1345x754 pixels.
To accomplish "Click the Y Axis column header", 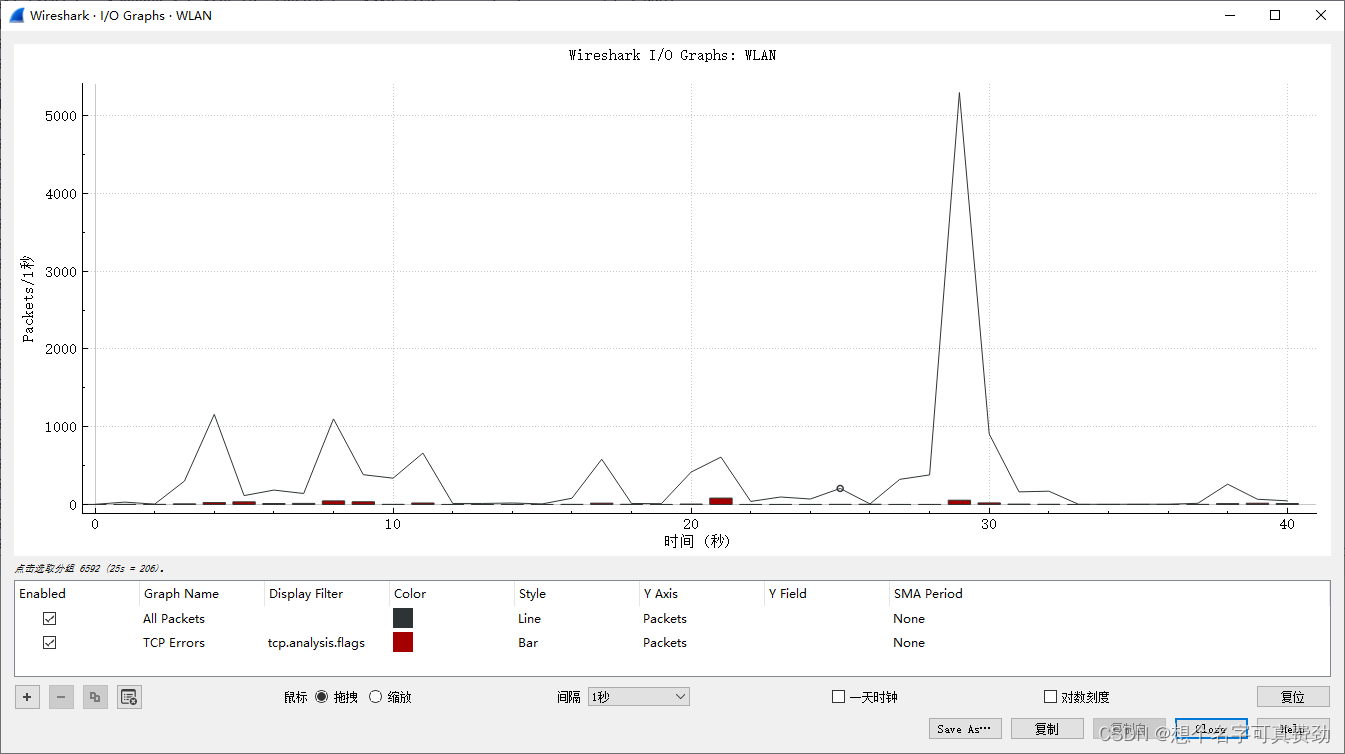I will coord(702,593).
